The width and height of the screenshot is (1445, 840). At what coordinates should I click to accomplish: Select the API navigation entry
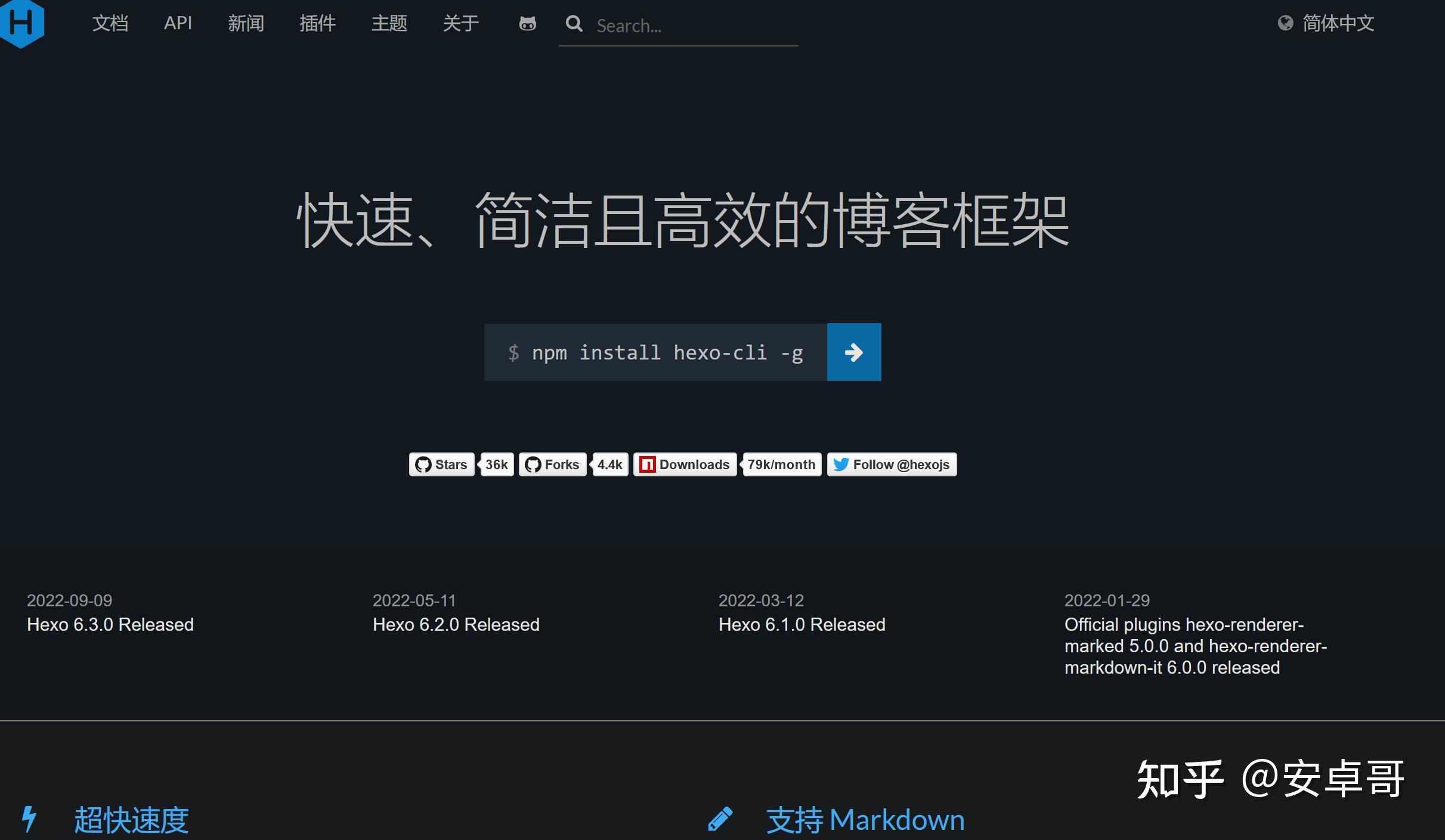click(x=177, y=24)
